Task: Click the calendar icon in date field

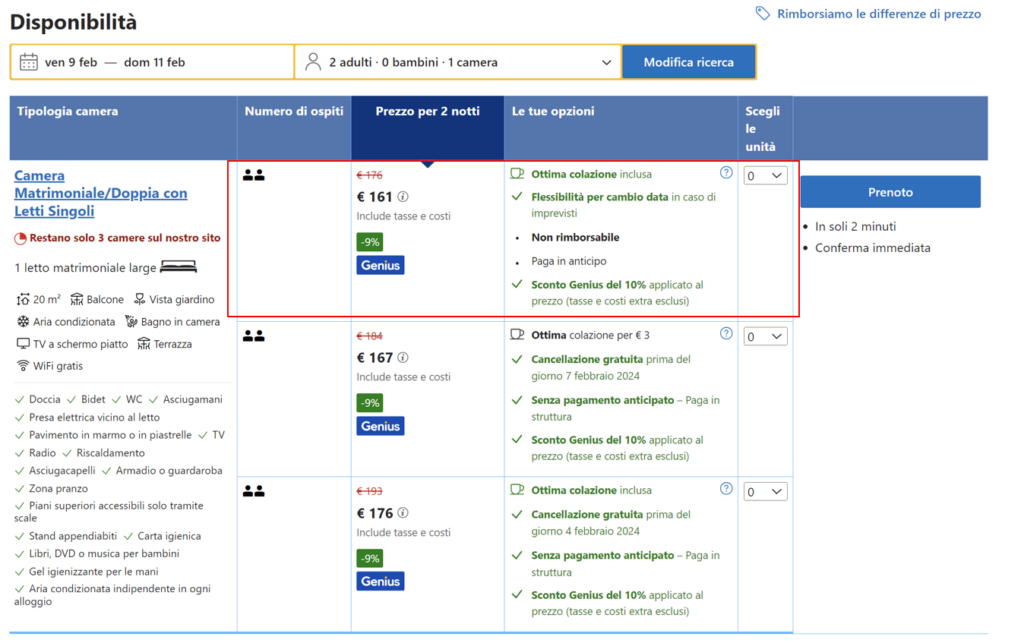Action: pyautogui.click(x=29, y=62)
